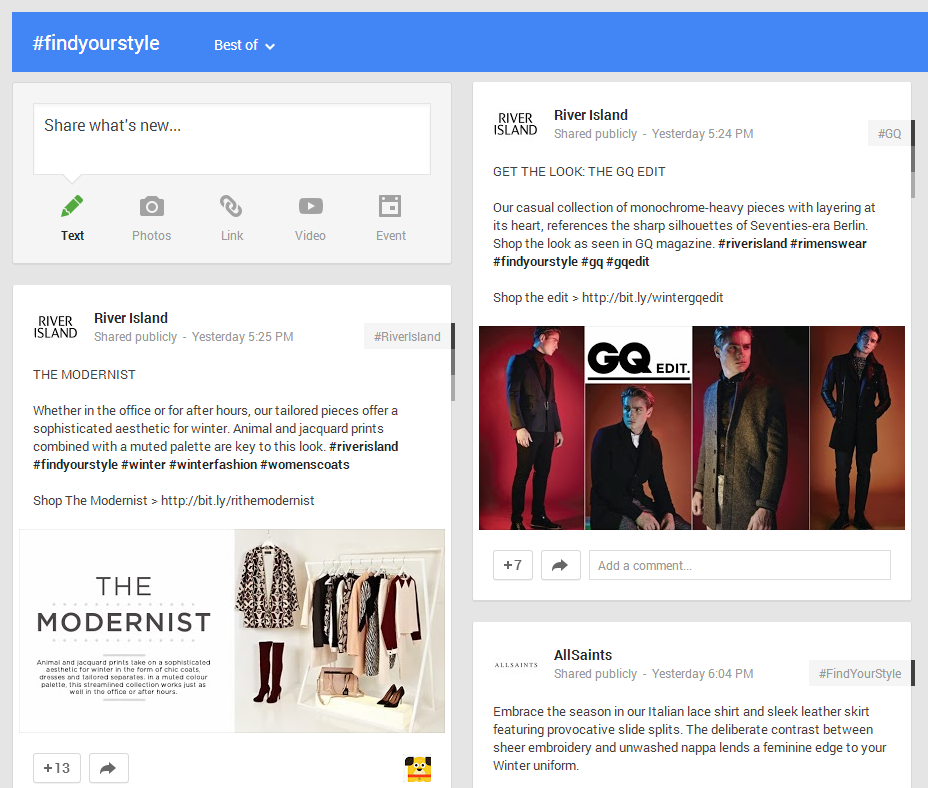The height and width of the screenshot is (788, 928).
Task: Give +1 to The Modernist post
Action: 57,768
